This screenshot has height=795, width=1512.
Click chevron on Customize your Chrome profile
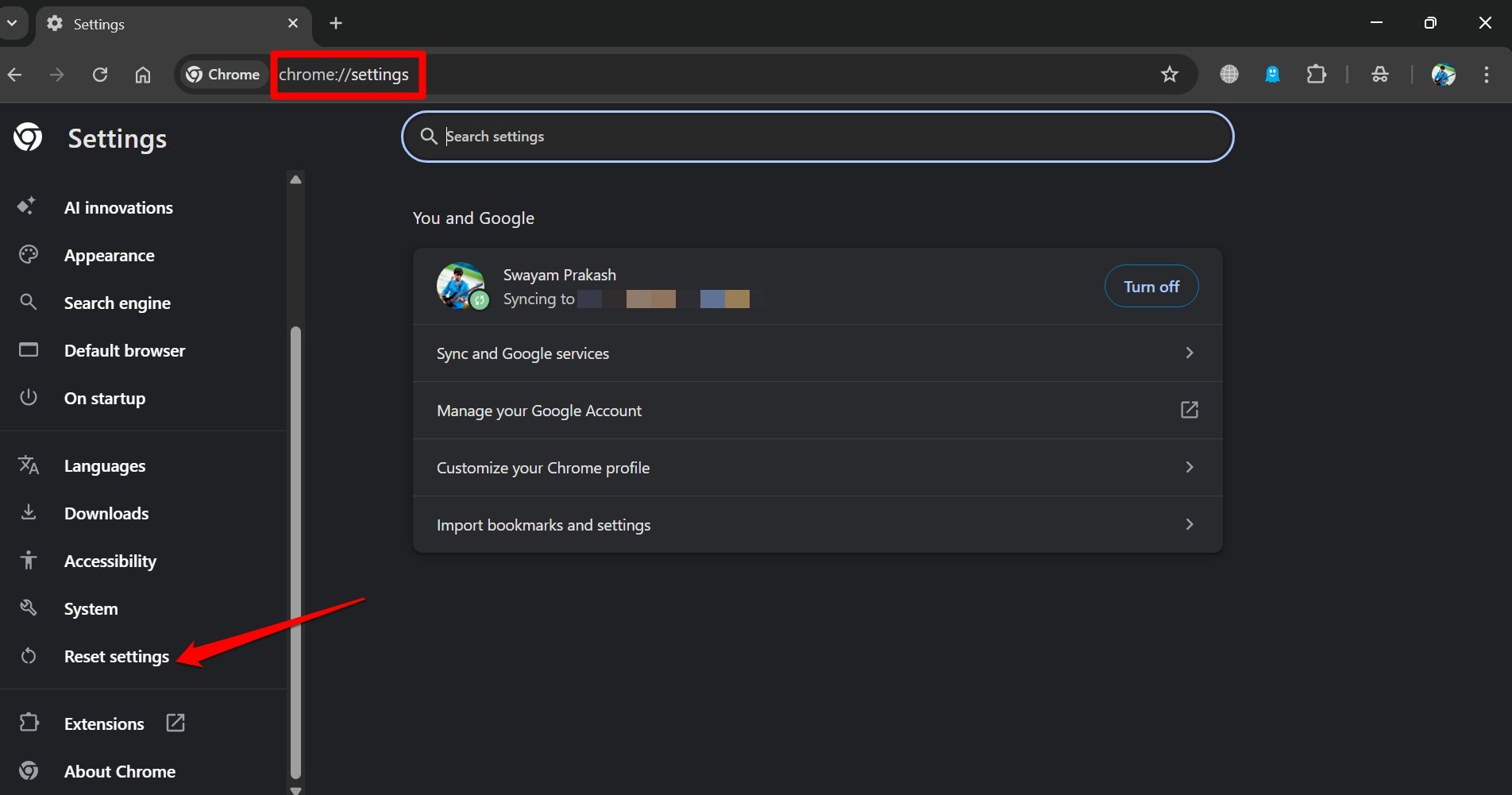[x=1190, y=467]
